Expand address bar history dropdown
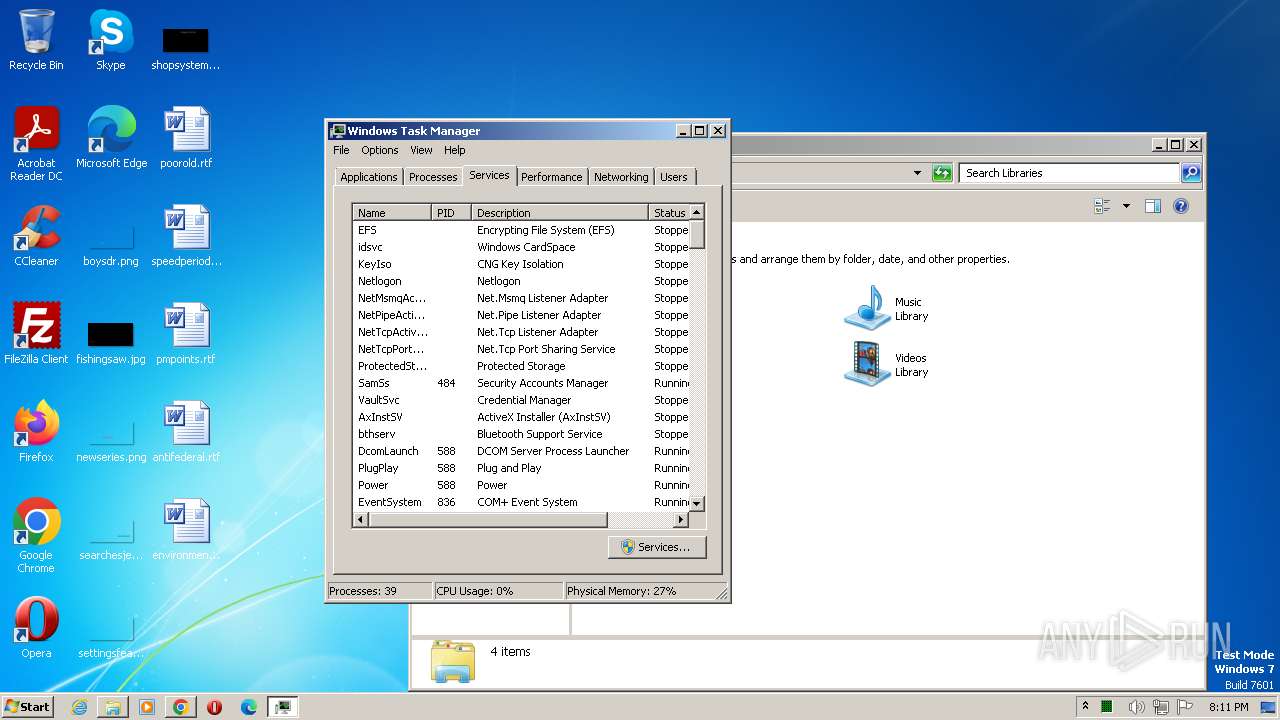The image size is (1280, 720). click(917, 173)
